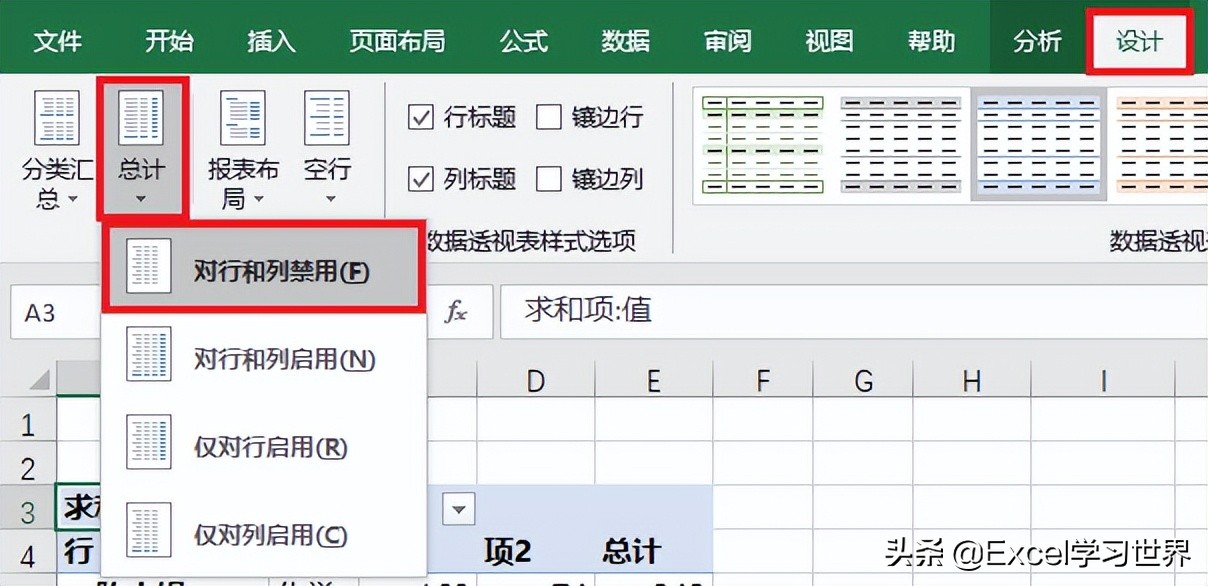Image resolution: width=1208 pixels, height=586 pixels.
Task: Switch to the 开始 tab
Action: pos(169,41)
